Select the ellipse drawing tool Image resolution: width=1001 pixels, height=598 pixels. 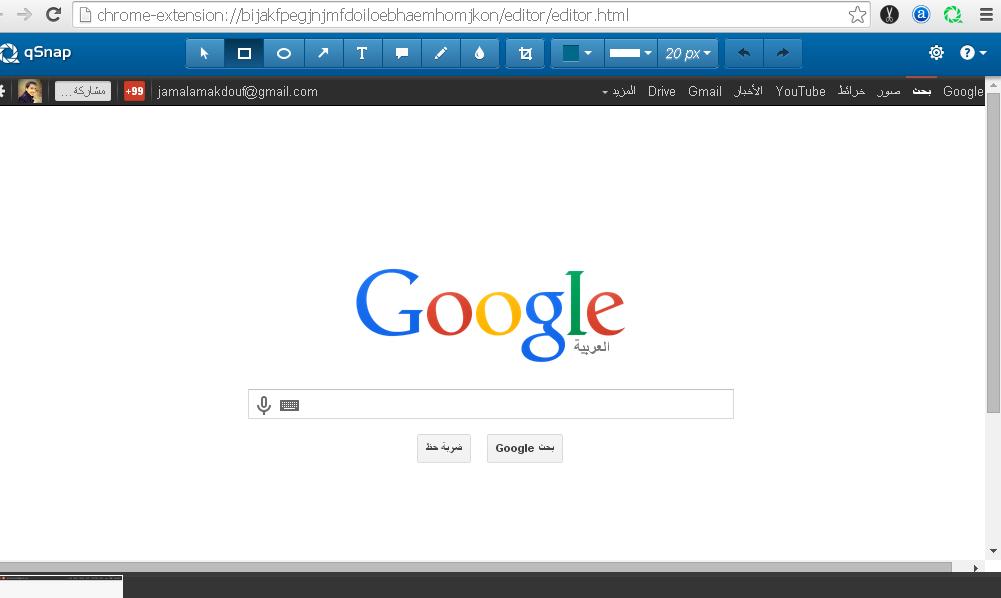coord(283,53)
